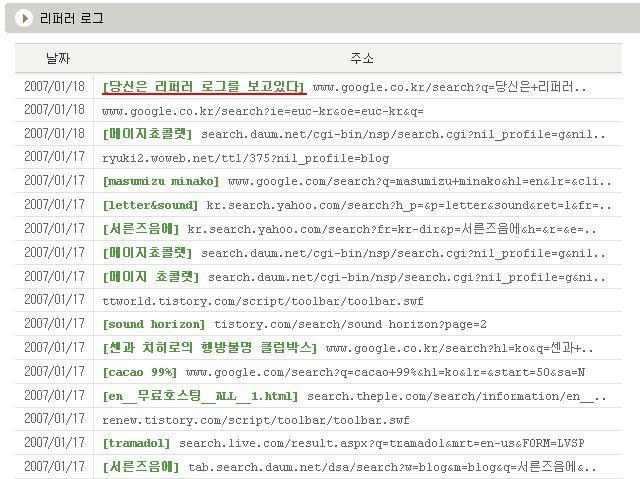Open tistory.com/search/sound horizon?page=2 address
The height and width of the screenshot is (479, 640).
point(350,324)
